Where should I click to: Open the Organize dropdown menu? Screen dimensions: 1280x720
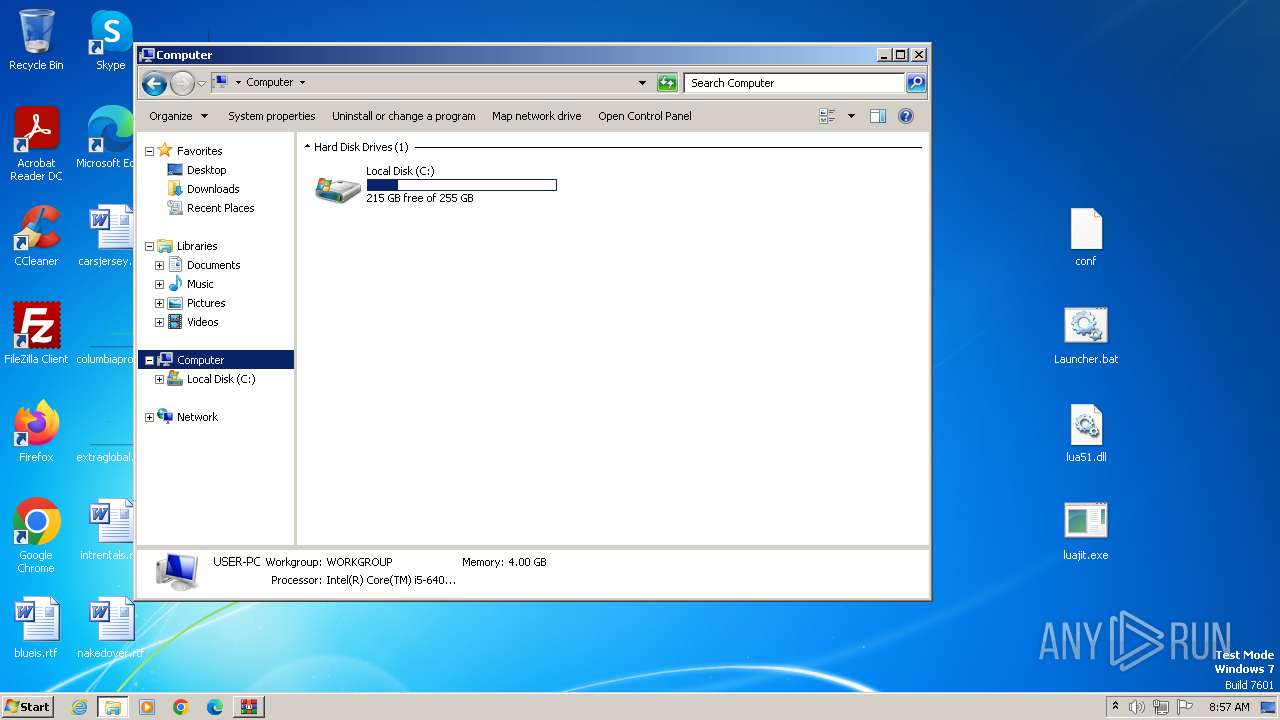point(178,116)
